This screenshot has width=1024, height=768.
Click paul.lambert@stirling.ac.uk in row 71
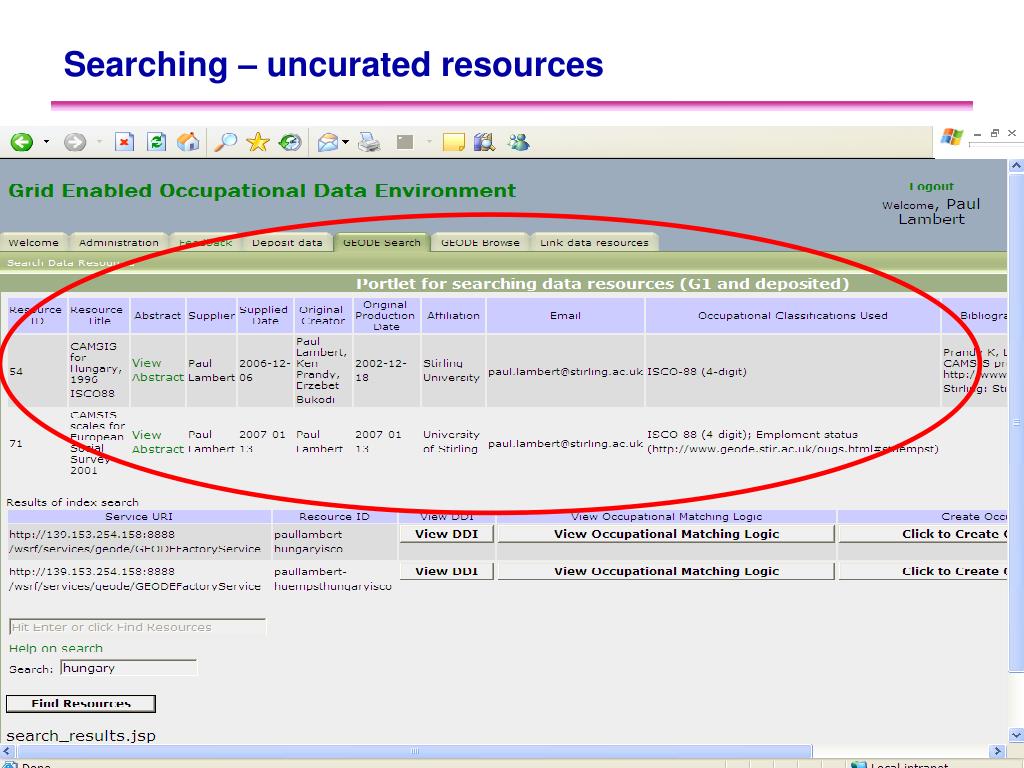566,443
